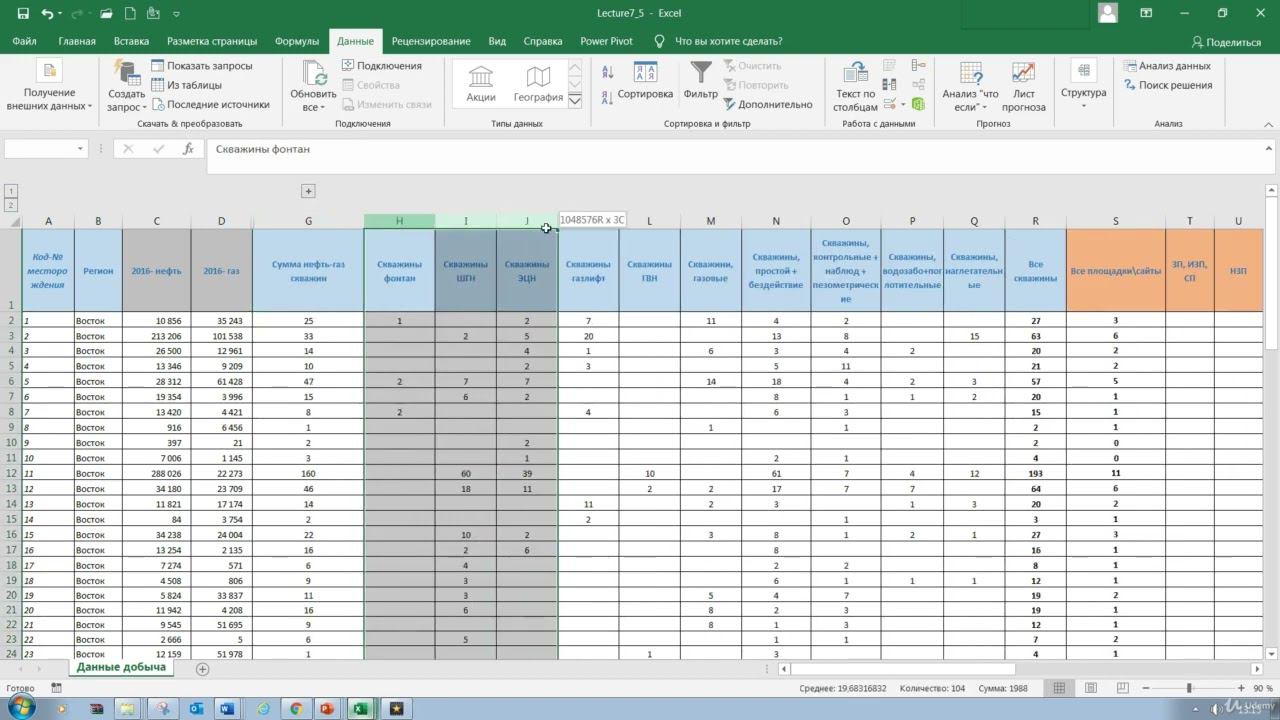This screenshot has width=1280, height=720.
Task: Click the Поделиться share button
Action: click(x=1226, y=42)
